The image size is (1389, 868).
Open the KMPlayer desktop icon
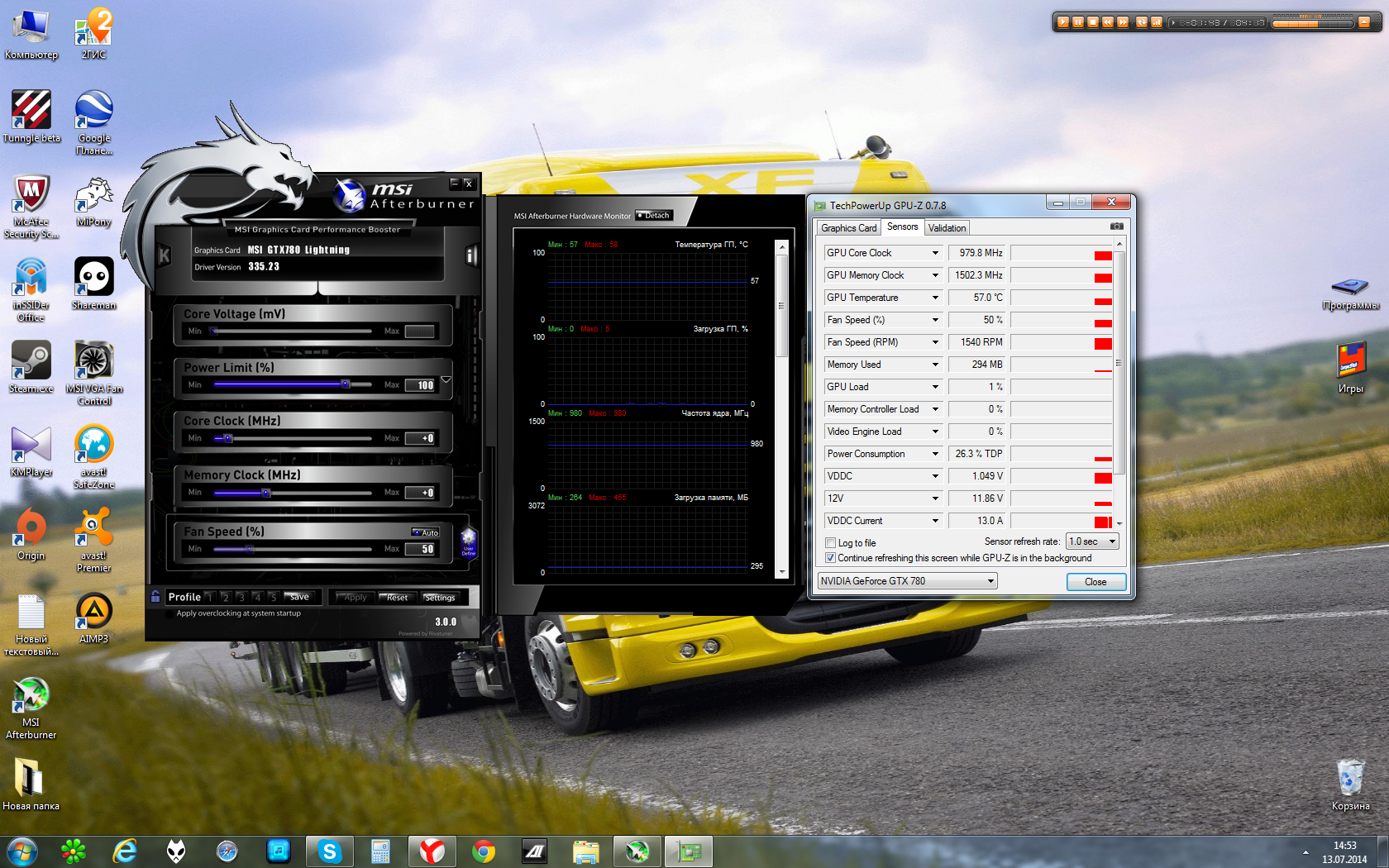(31, 451)
